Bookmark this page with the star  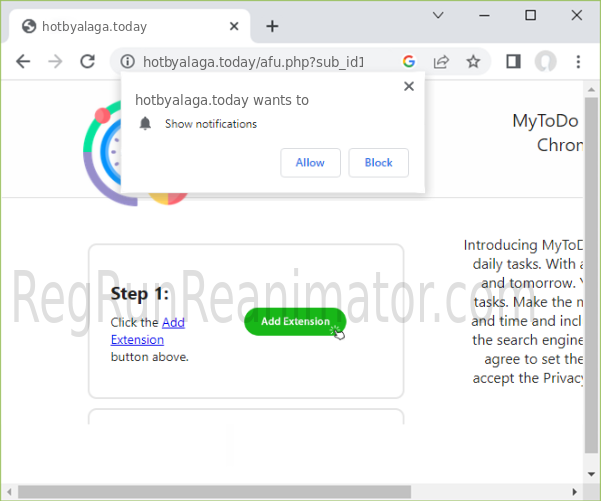(x=473, y=61)
